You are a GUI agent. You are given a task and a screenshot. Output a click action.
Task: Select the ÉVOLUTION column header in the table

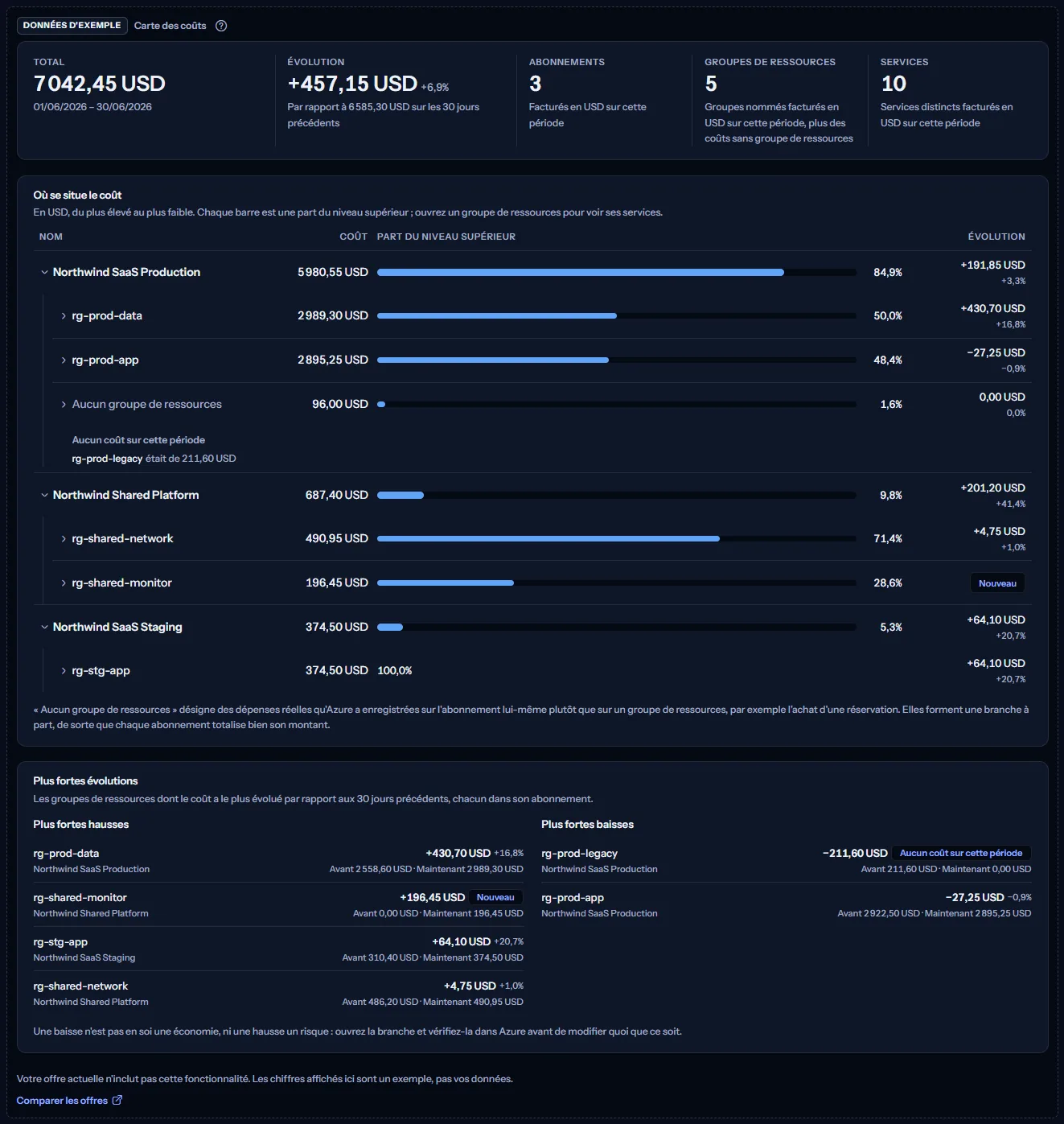[996, 237]
